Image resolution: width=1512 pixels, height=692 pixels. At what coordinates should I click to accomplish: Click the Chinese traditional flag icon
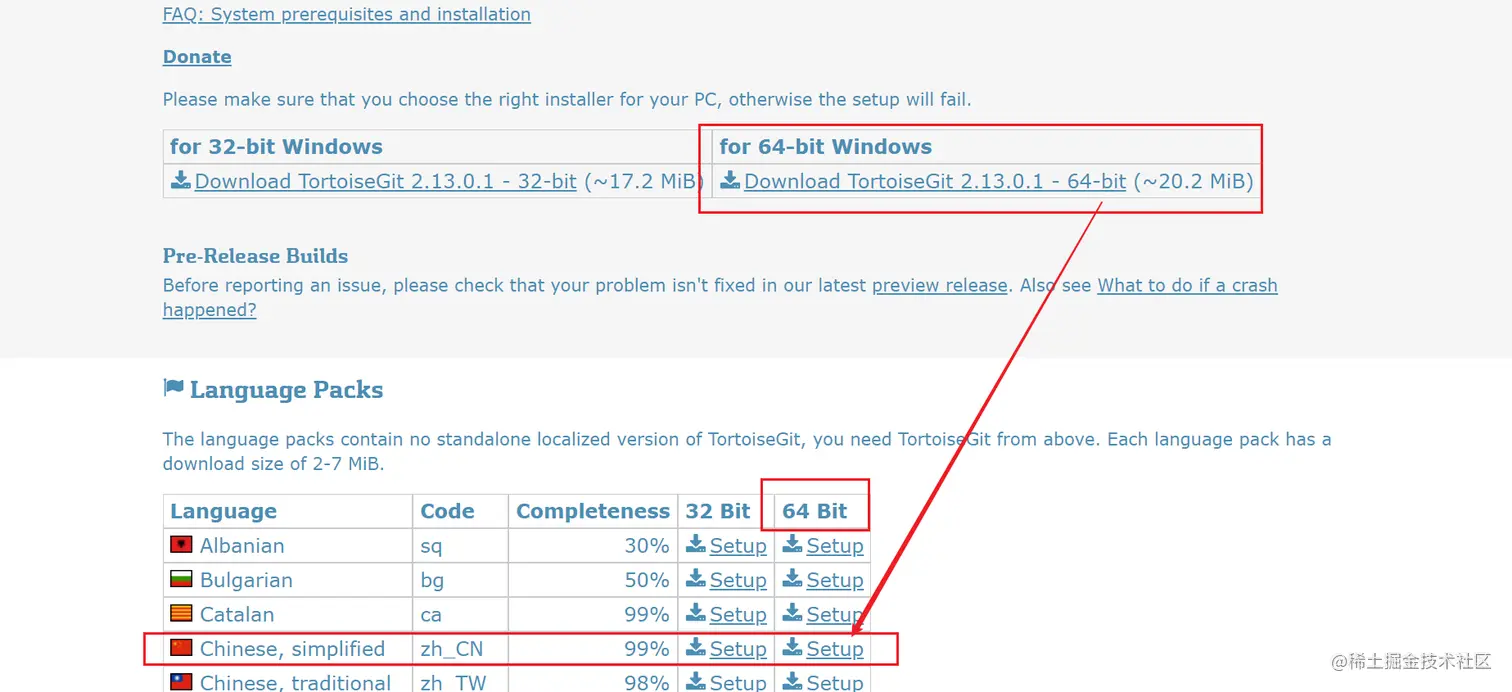181,682
